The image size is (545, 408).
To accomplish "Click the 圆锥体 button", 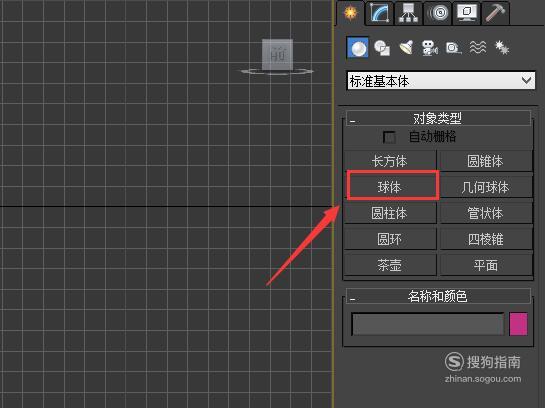I will point(486,161).
